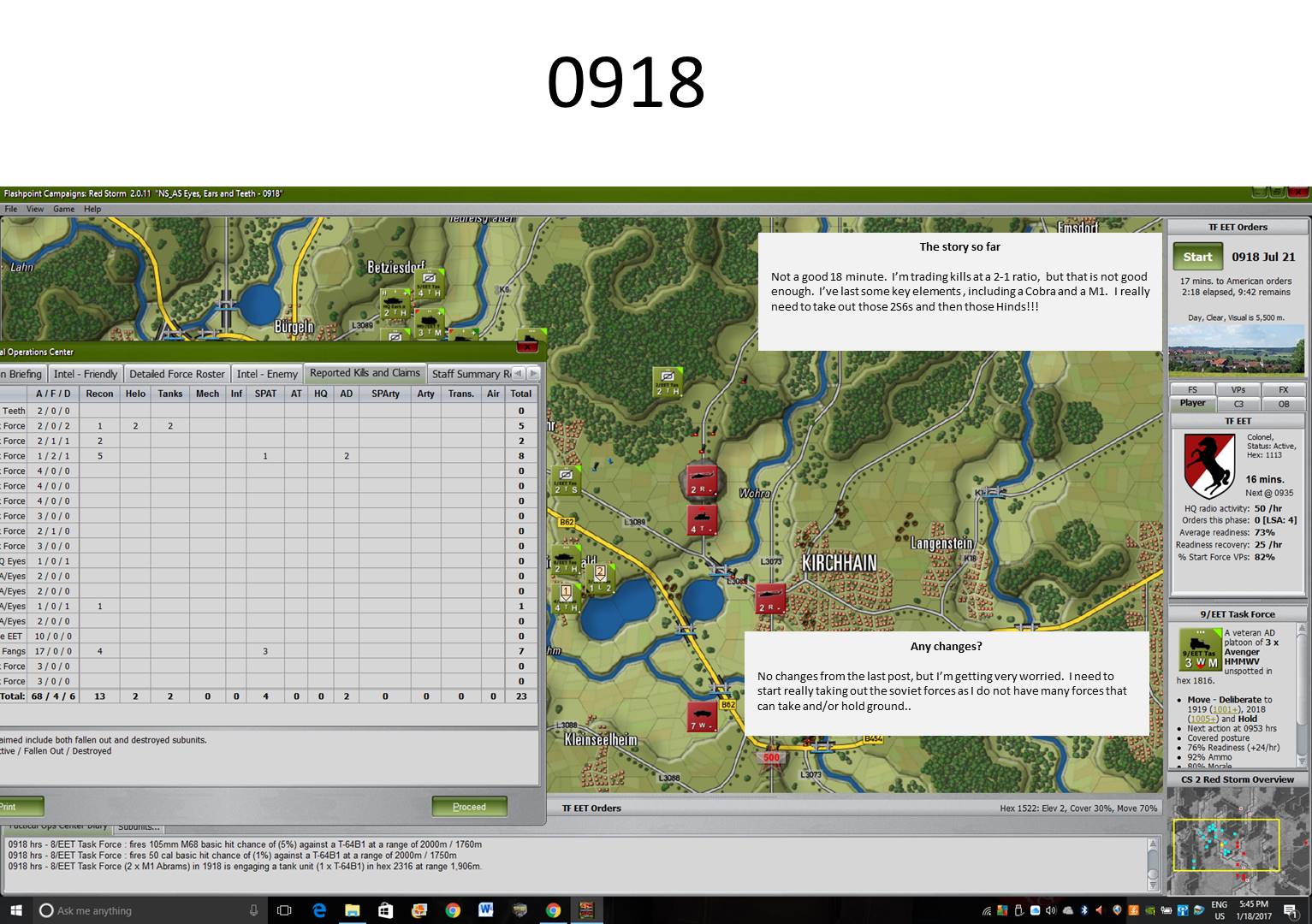Select green 2TH tank unit near B62
The height and width of the screenshot is (924, 1312).
pyautogui.click(x=565, y=560)
